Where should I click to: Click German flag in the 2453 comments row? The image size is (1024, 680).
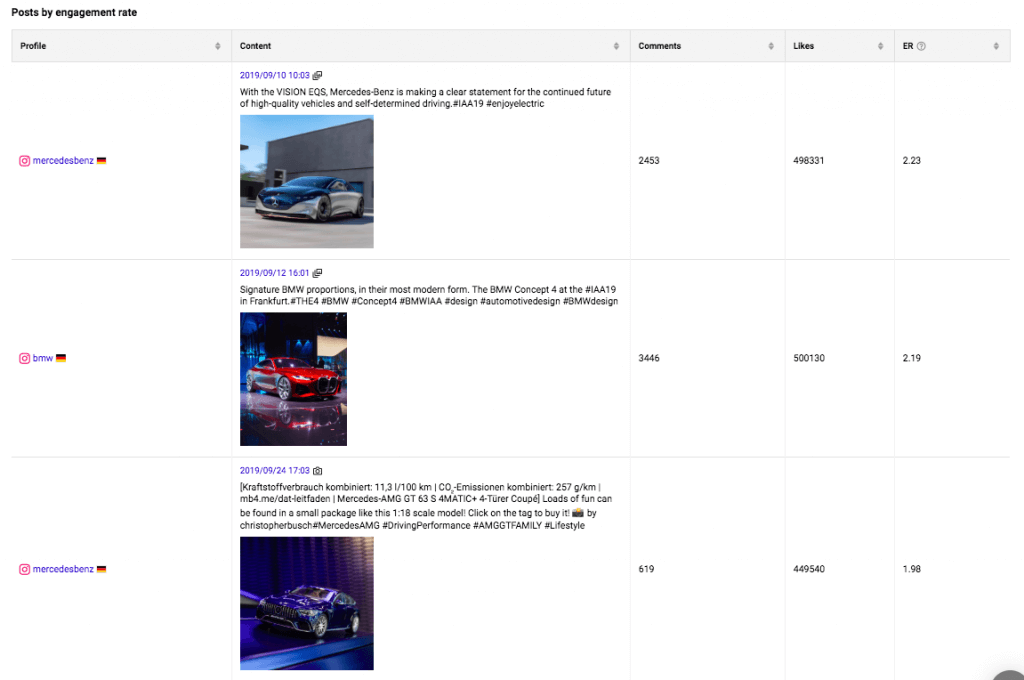pyautogui.click(x=101, y=161)
